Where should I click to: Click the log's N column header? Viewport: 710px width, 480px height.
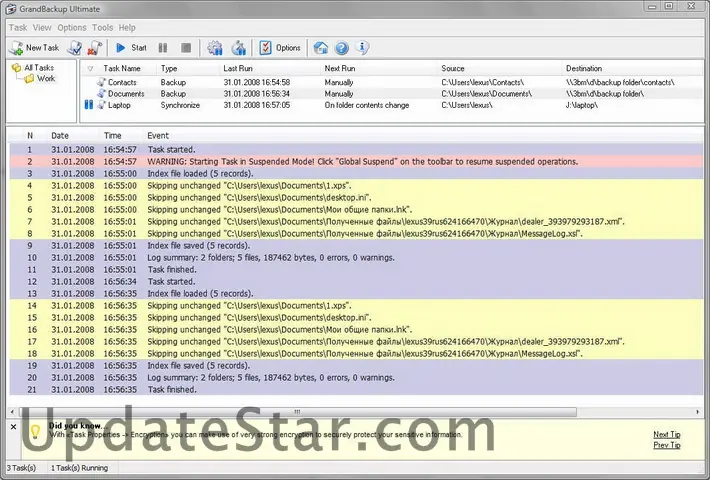coord(30,135)
